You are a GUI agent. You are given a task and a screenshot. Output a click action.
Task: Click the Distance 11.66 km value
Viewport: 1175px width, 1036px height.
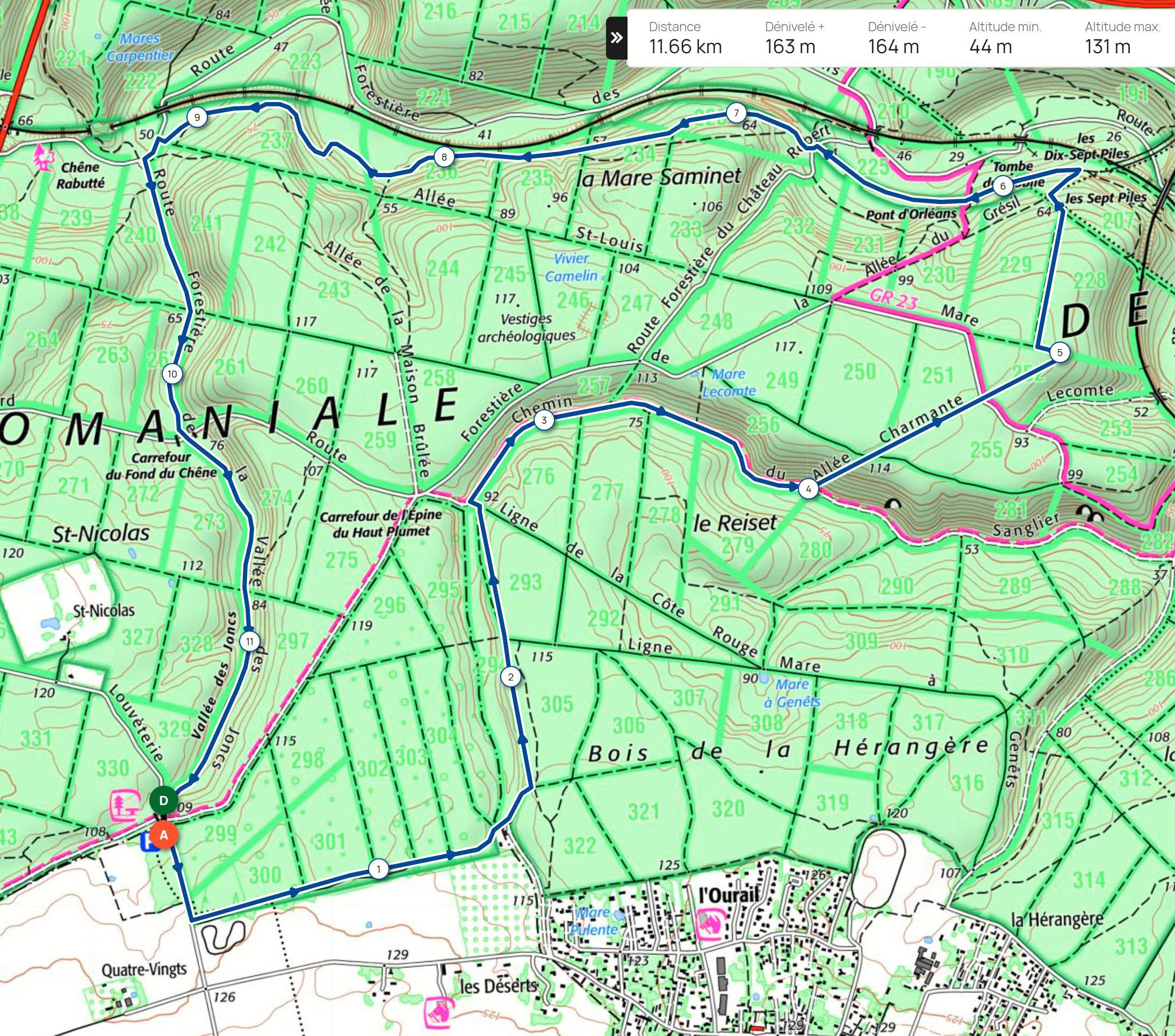point(685,47)
